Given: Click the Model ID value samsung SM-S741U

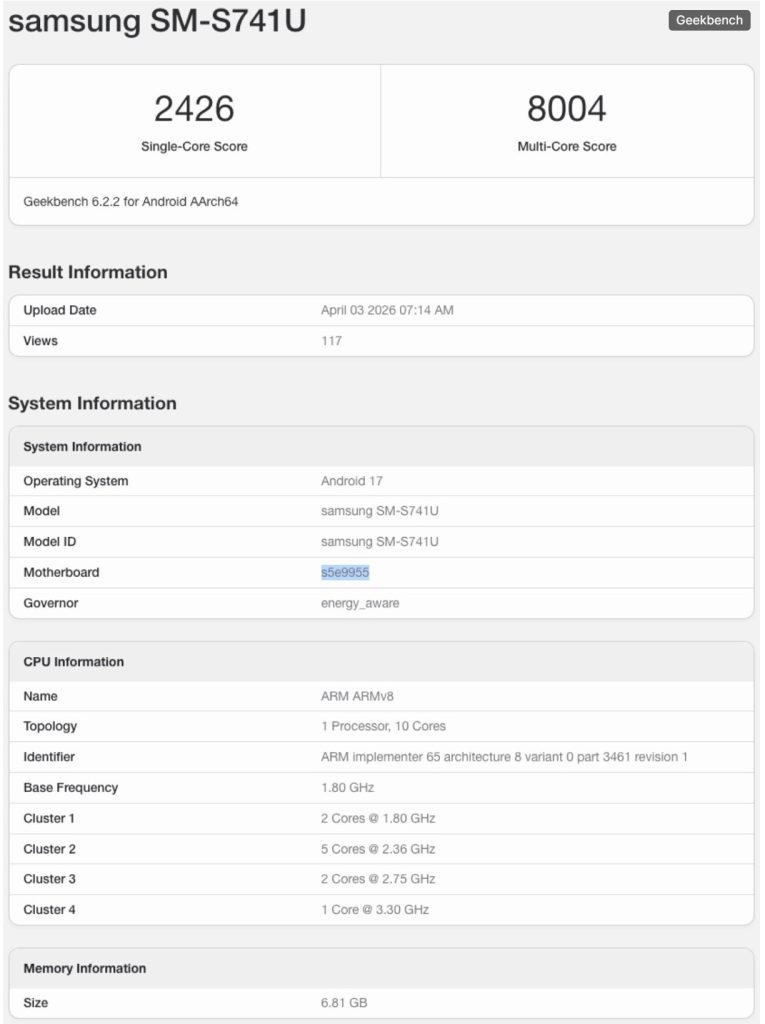Looking at the screenshot, I should (x=380, y=542).
